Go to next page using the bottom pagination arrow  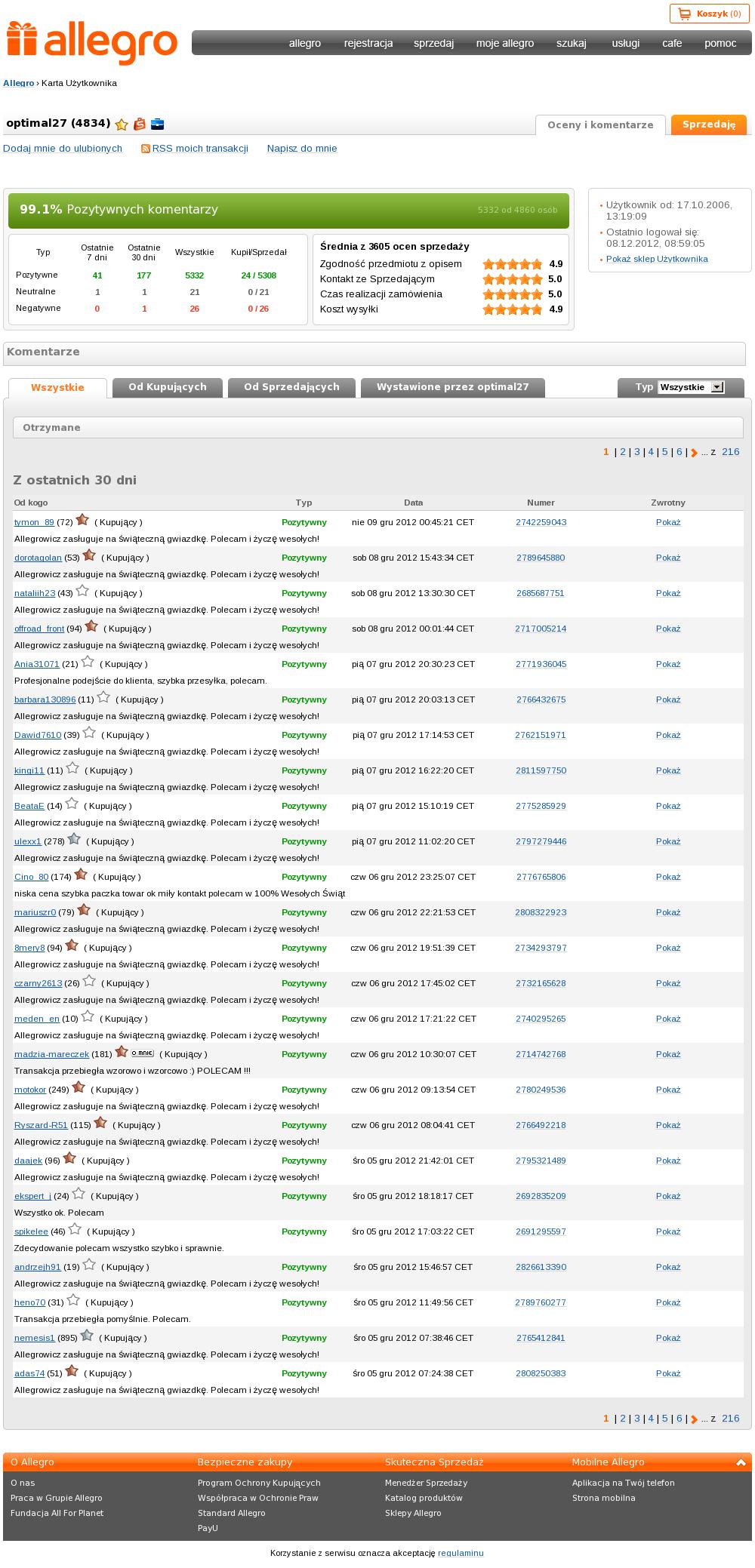695,1419
